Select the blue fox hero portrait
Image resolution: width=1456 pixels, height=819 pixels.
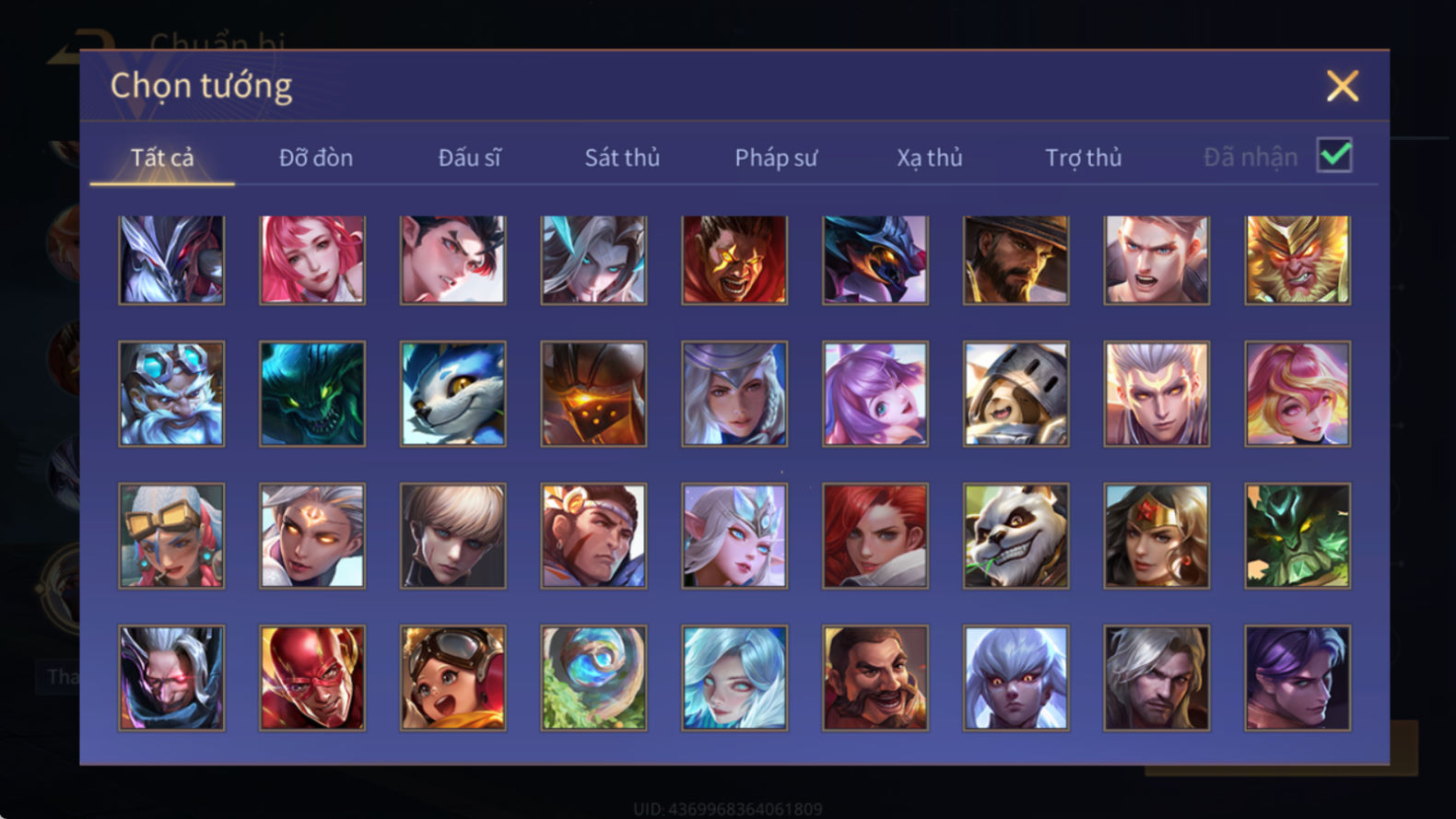click(x=452, y=394)
